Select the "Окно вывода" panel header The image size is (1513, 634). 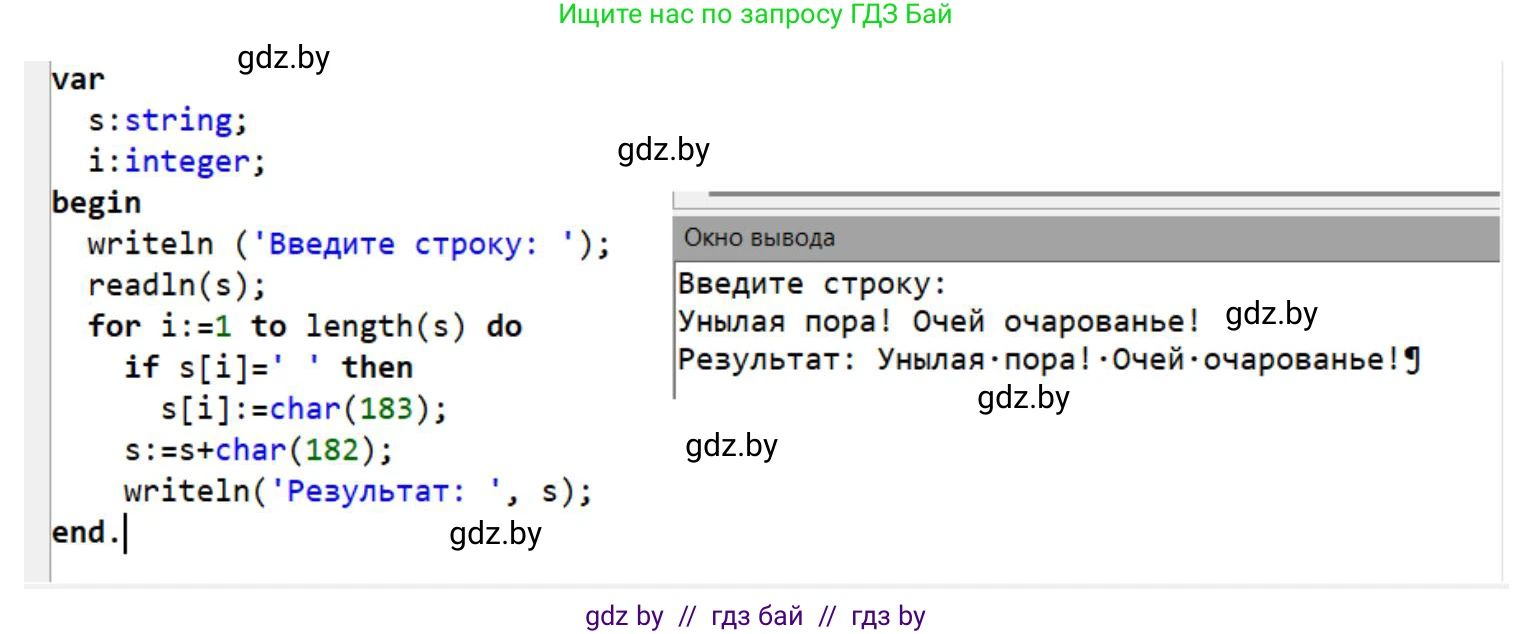tap(759, 238)
